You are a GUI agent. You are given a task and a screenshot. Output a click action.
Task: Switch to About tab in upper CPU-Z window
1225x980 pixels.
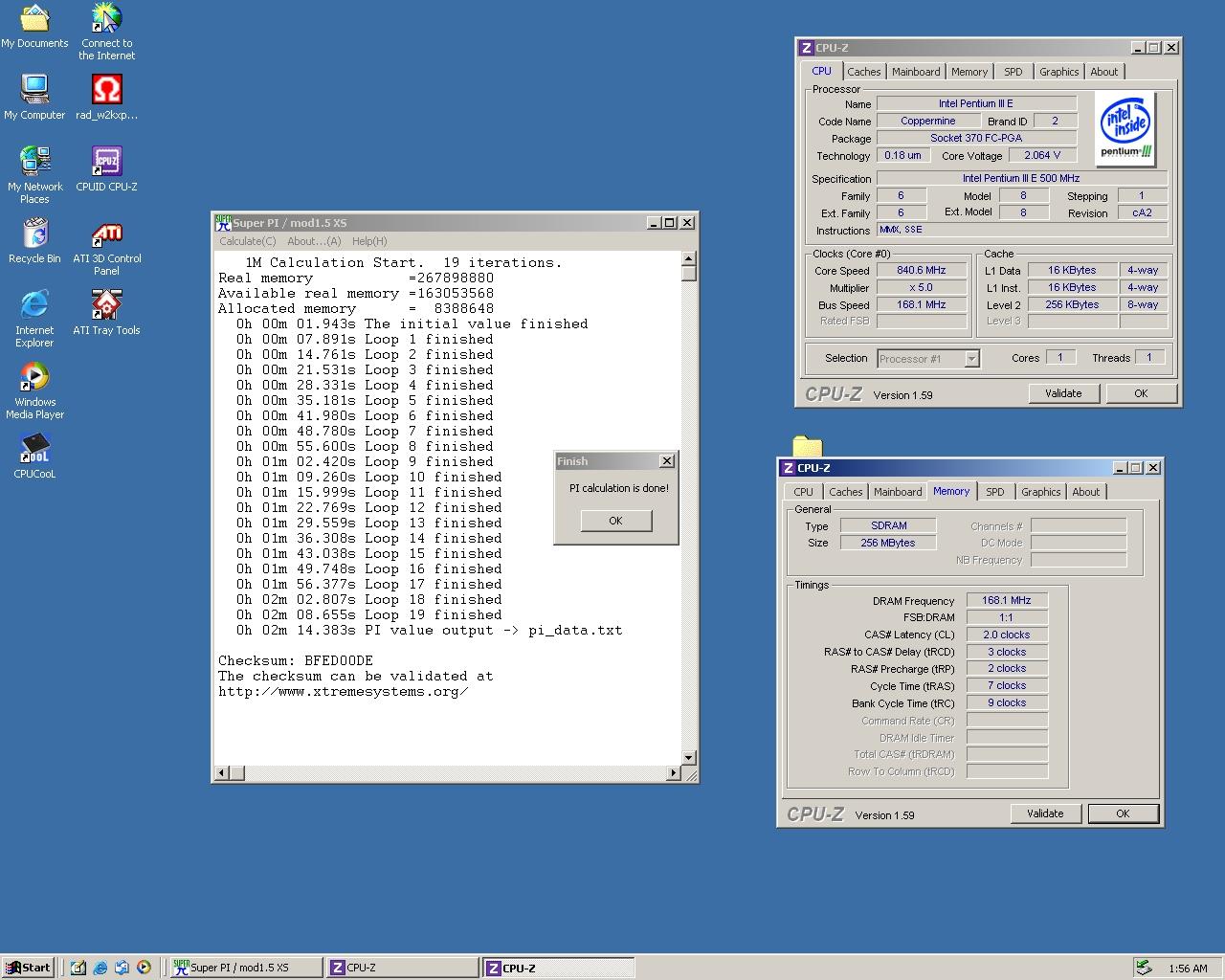tap(1104, 72)
